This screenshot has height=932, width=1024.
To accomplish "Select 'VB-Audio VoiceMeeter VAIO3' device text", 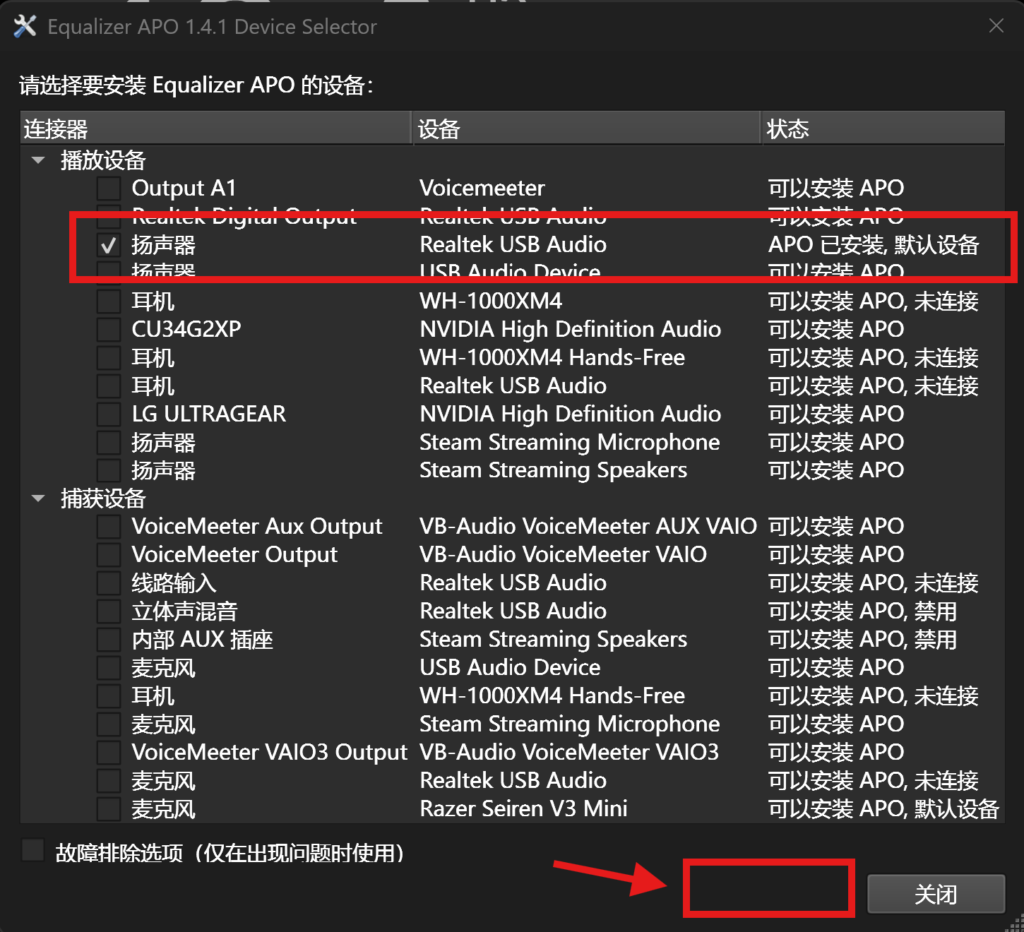I will (569, 752).
